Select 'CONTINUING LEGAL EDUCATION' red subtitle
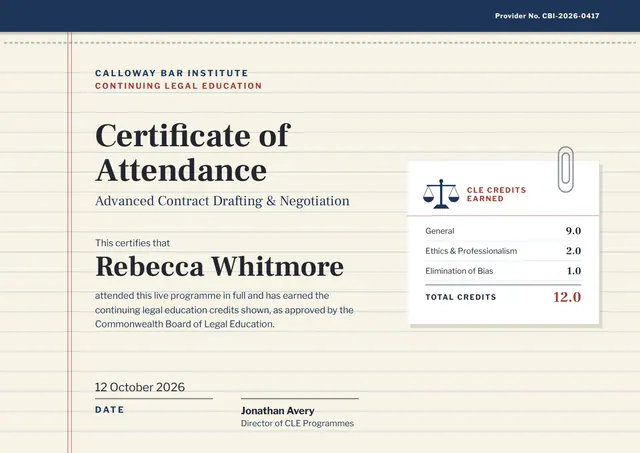The width and height of the screenshot is (640, 453). (x=178, y=86)
